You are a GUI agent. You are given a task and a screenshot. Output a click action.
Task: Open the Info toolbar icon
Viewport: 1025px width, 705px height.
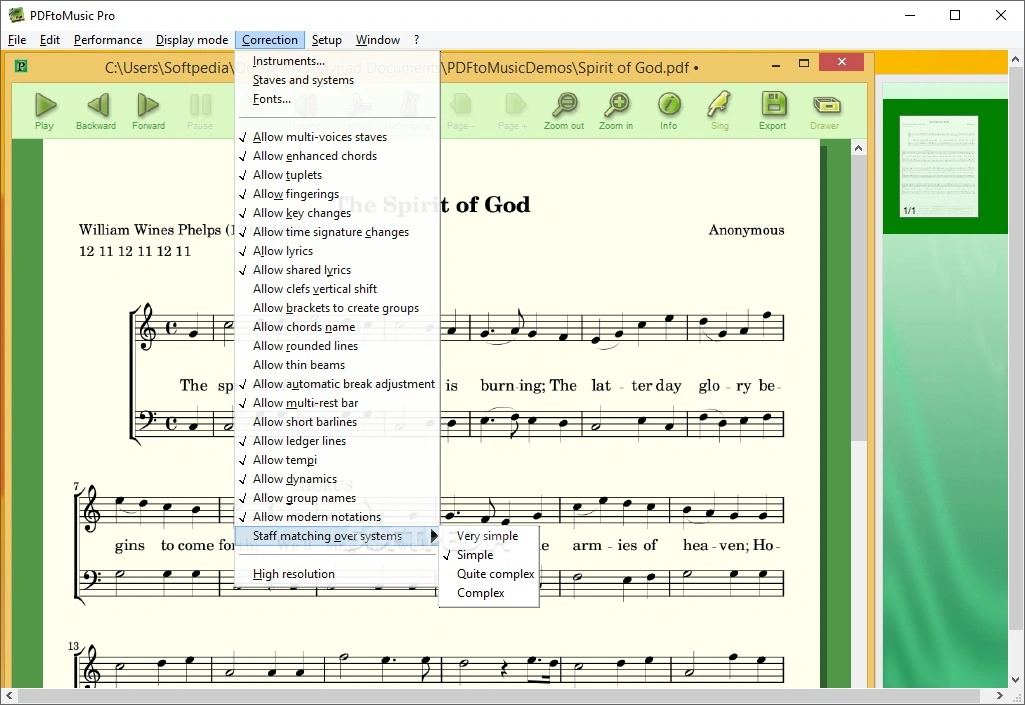click(668, 106)
